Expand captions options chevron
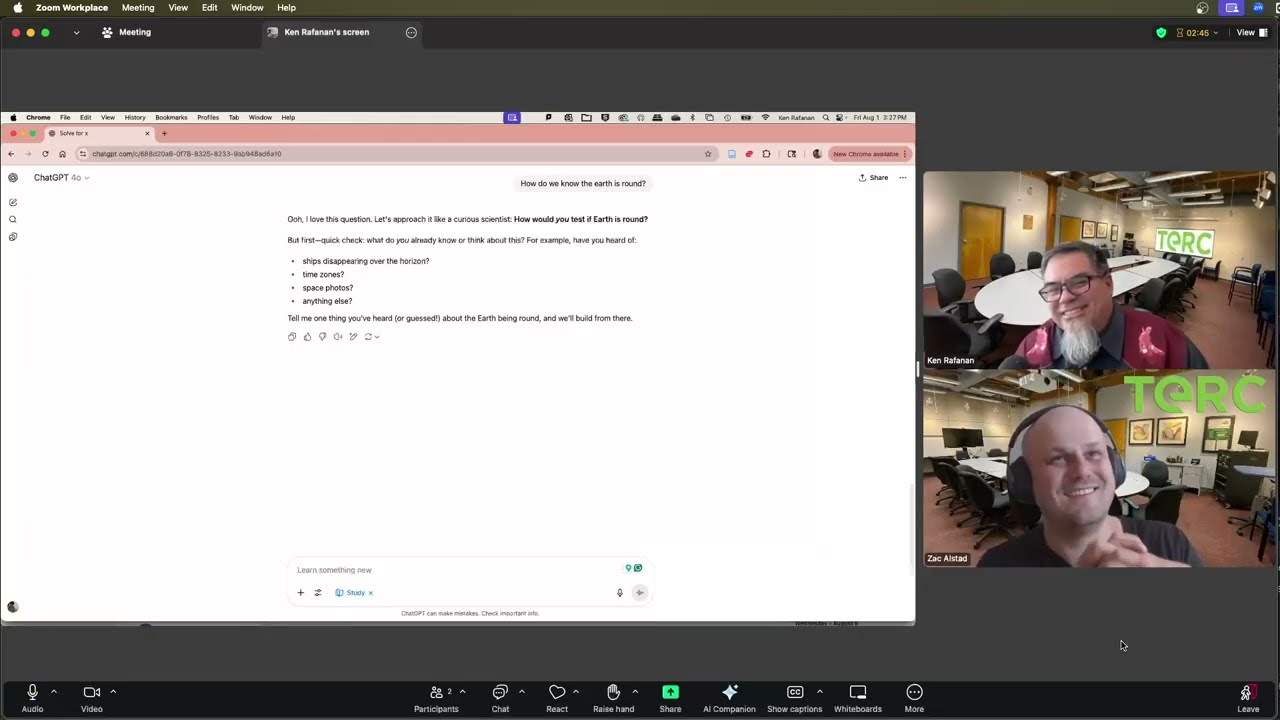Screen dimensions: 1280x720 tap(819, 691)
